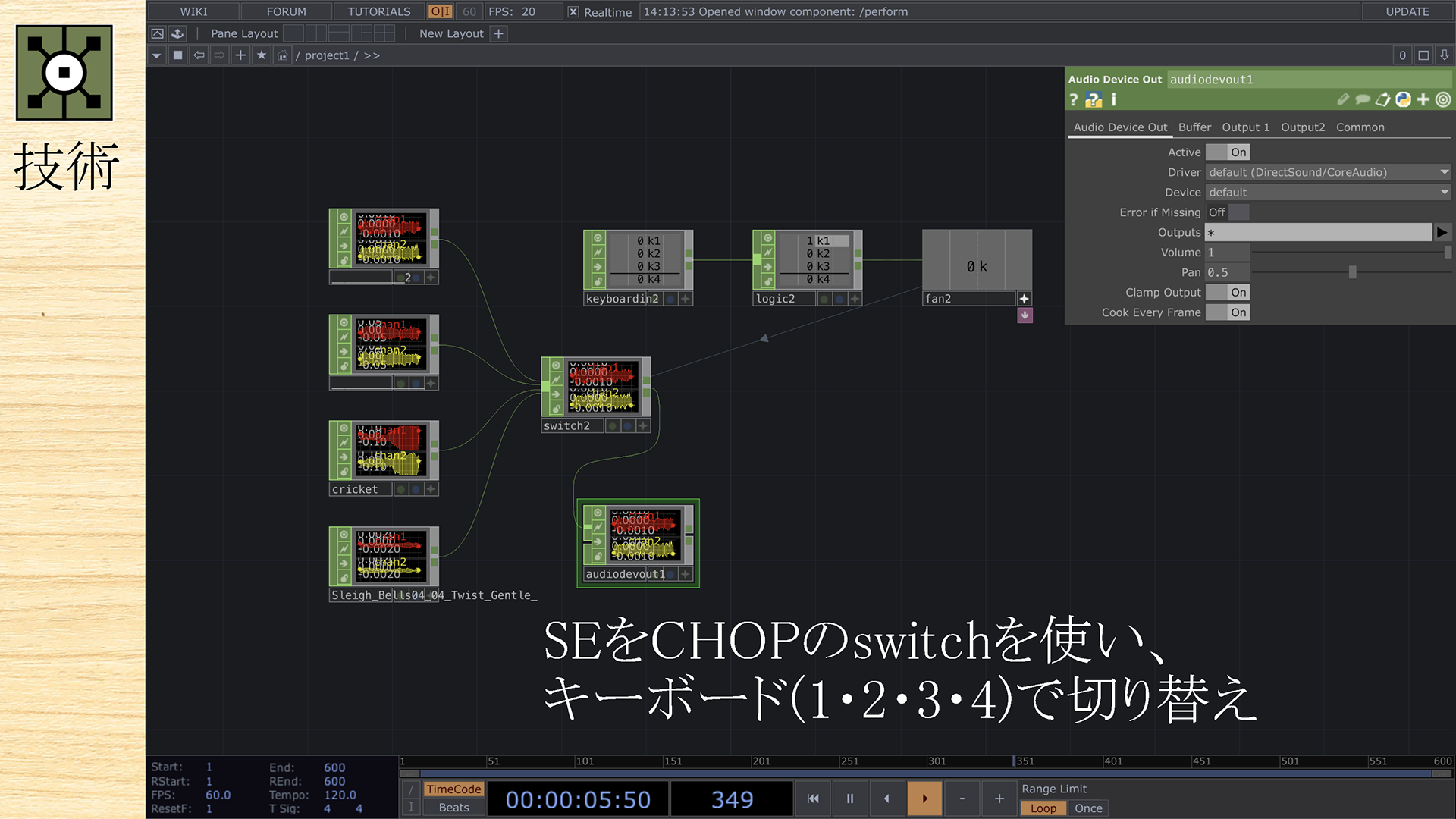Open the pane type dropdown arrow in the path bar
The width and height of the screenshot is (1456, 819).
click(x=156, y=55)
